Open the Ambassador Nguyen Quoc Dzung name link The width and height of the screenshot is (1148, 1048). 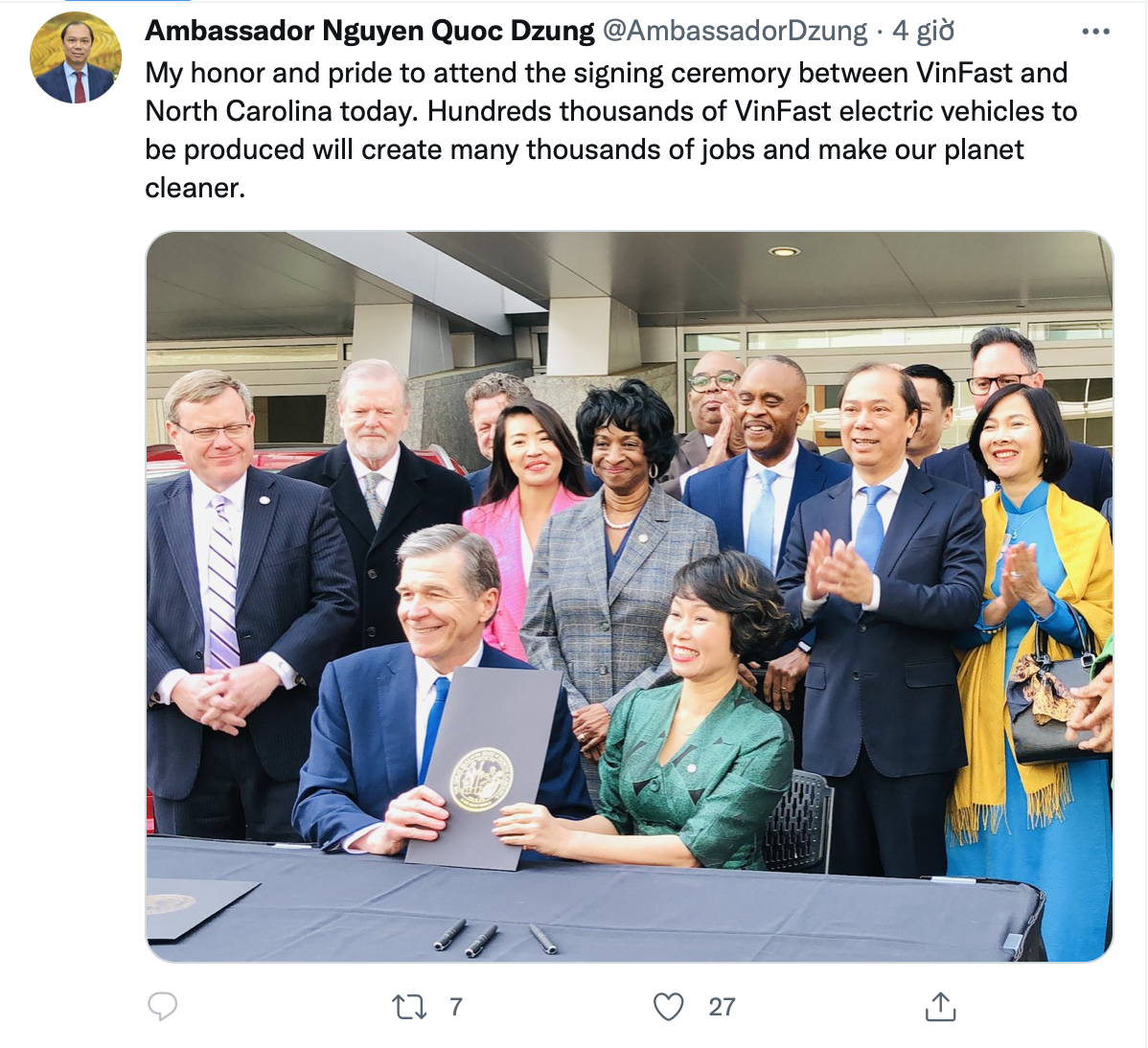tap(370, 31)
